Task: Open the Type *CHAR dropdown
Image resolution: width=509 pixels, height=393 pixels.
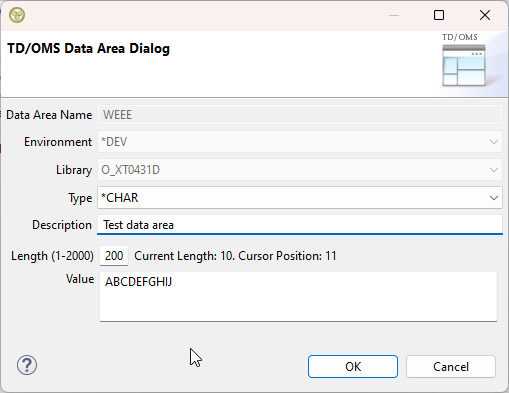Action: [x=300, y=198]
